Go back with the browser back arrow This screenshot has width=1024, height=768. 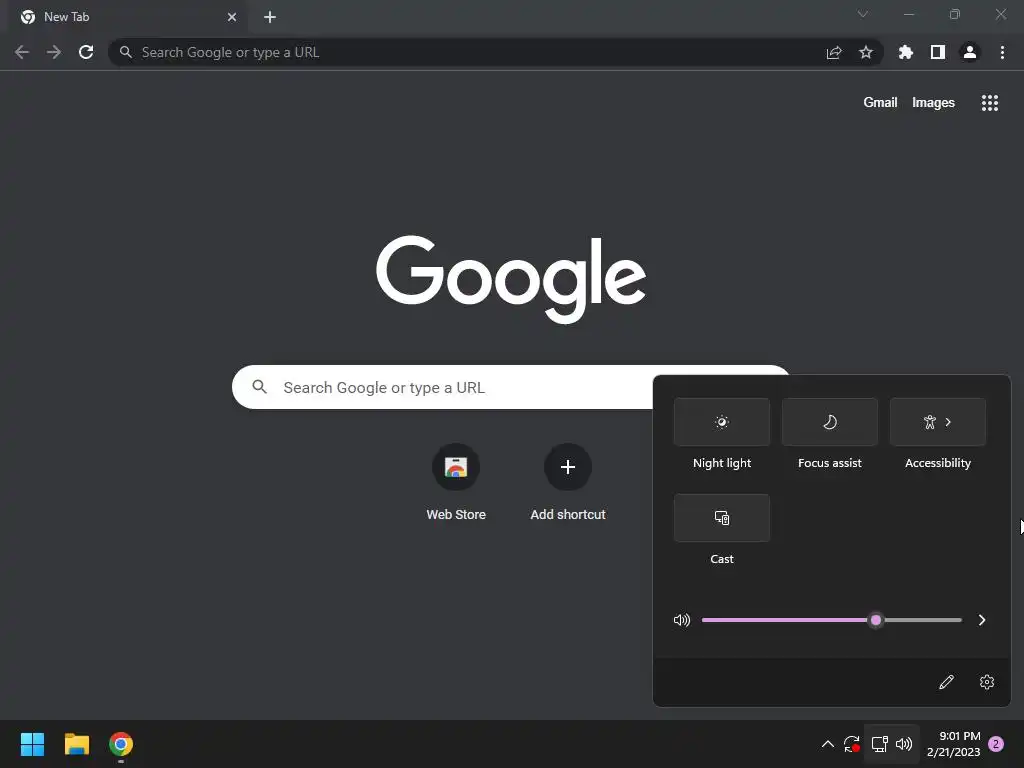(x=22, y=52)
